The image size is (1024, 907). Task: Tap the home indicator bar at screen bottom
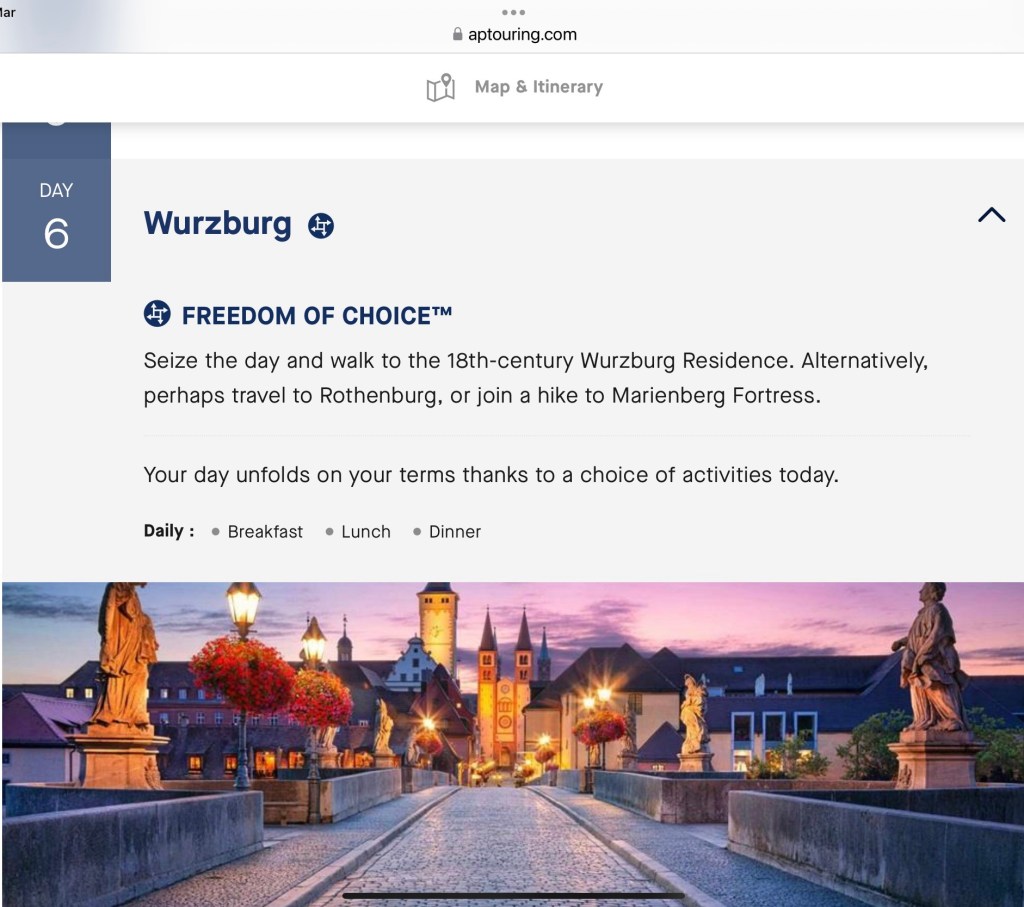coord(513,896)
